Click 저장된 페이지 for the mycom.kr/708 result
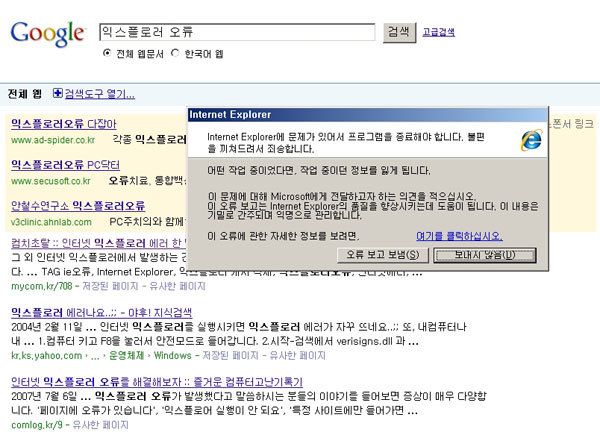 pyautogui.click(x=110, y=286)
